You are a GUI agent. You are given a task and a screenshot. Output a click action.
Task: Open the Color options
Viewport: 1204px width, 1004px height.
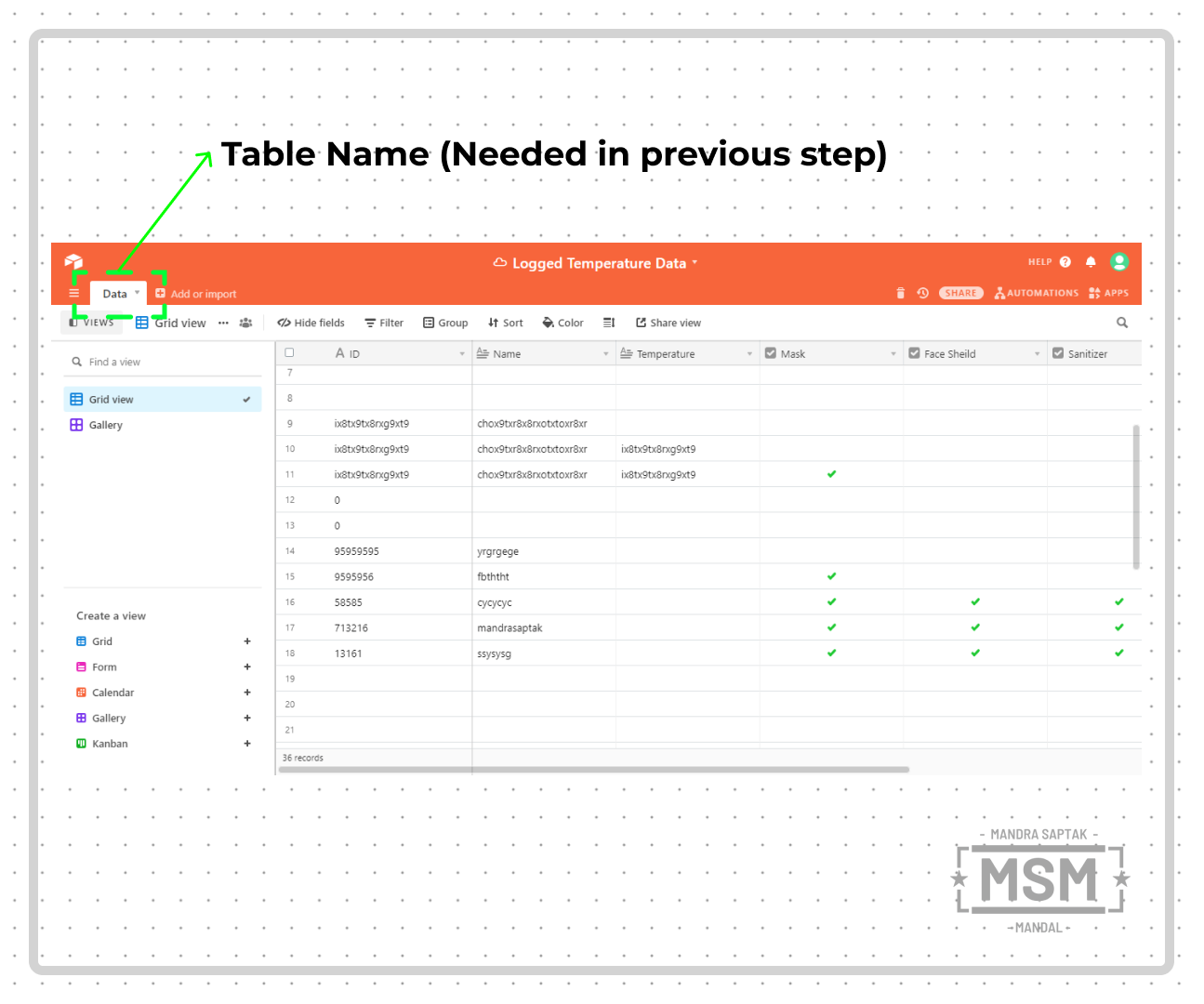tap(562, 324)
